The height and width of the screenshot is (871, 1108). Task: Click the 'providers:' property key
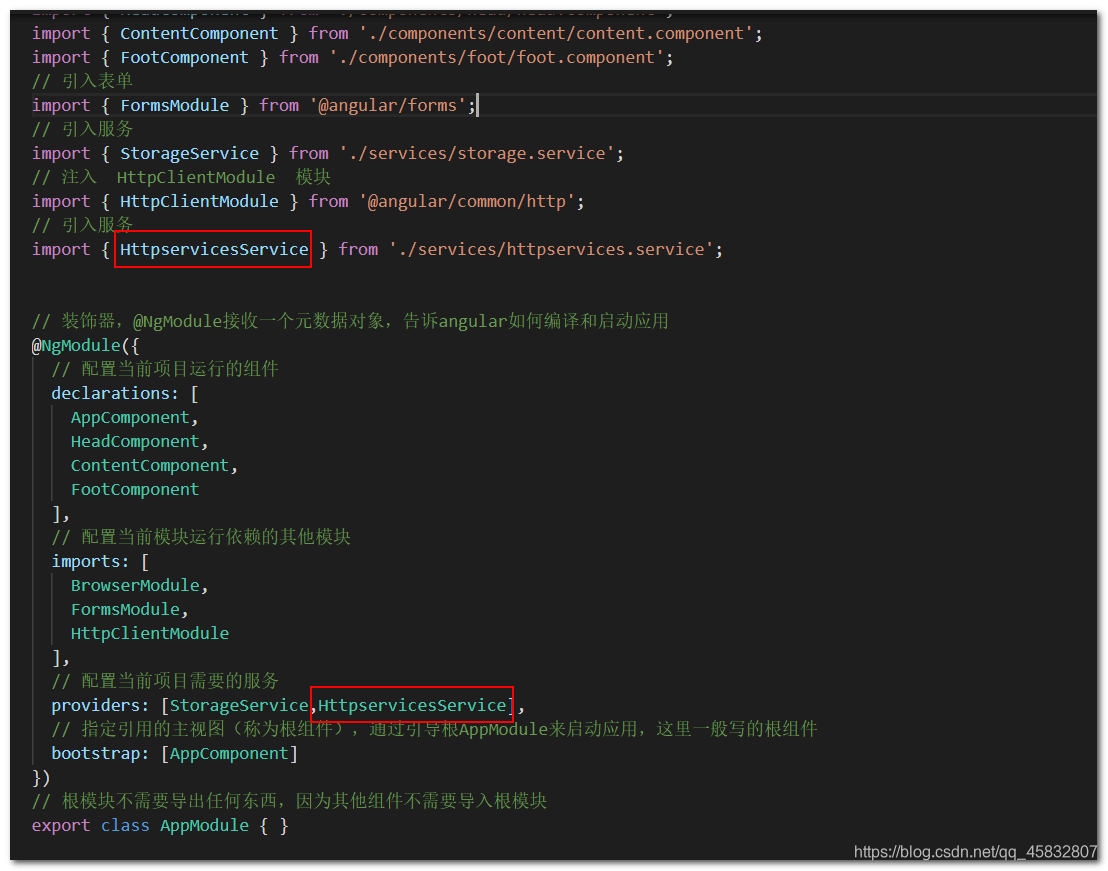(100, 706)
